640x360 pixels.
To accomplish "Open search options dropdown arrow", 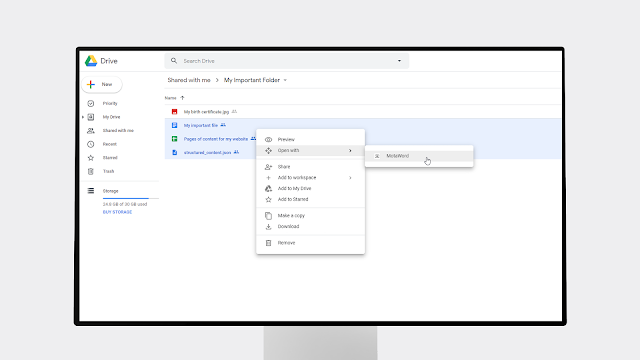I will (x=399, y=61).
